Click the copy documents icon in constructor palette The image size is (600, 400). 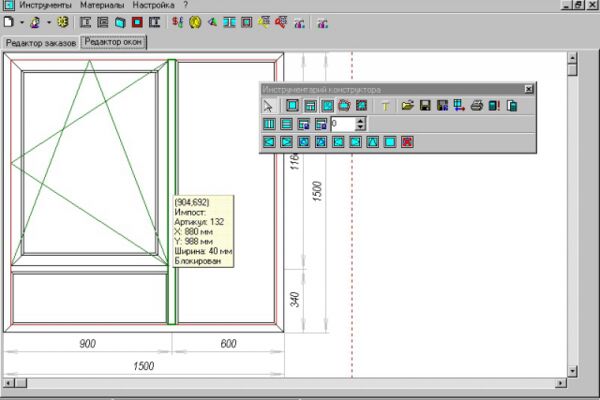[512, 105]
